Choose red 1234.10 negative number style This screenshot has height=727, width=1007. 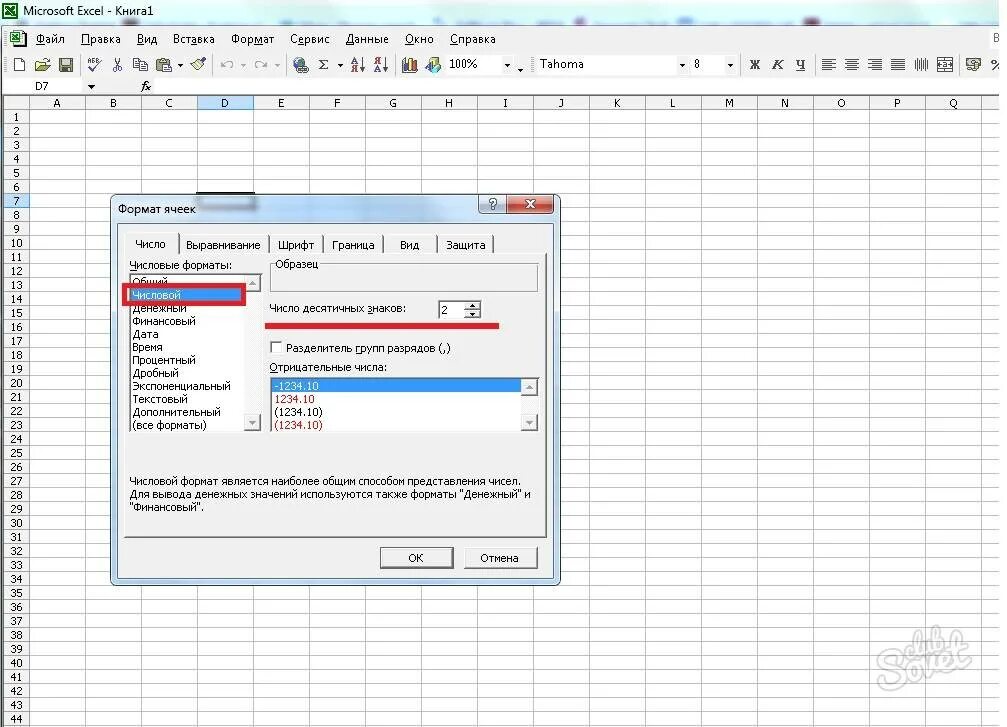click(x=396, y=399)
